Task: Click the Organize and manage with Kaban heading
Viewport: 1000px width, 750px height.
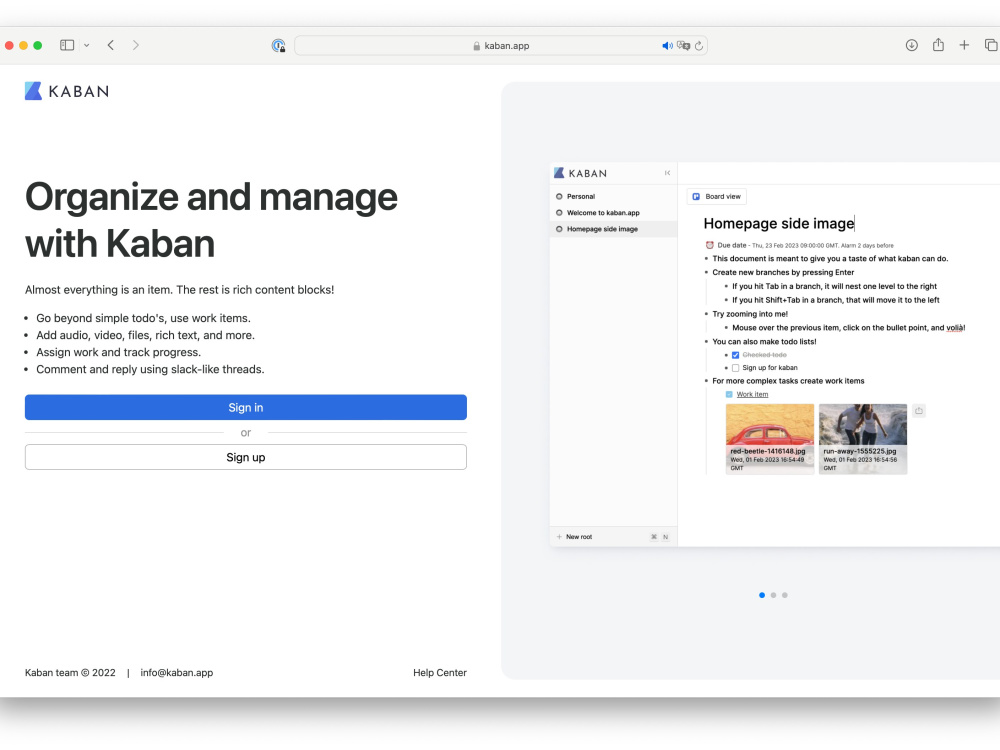Action: pyautogui.click(x=211, y=220)
